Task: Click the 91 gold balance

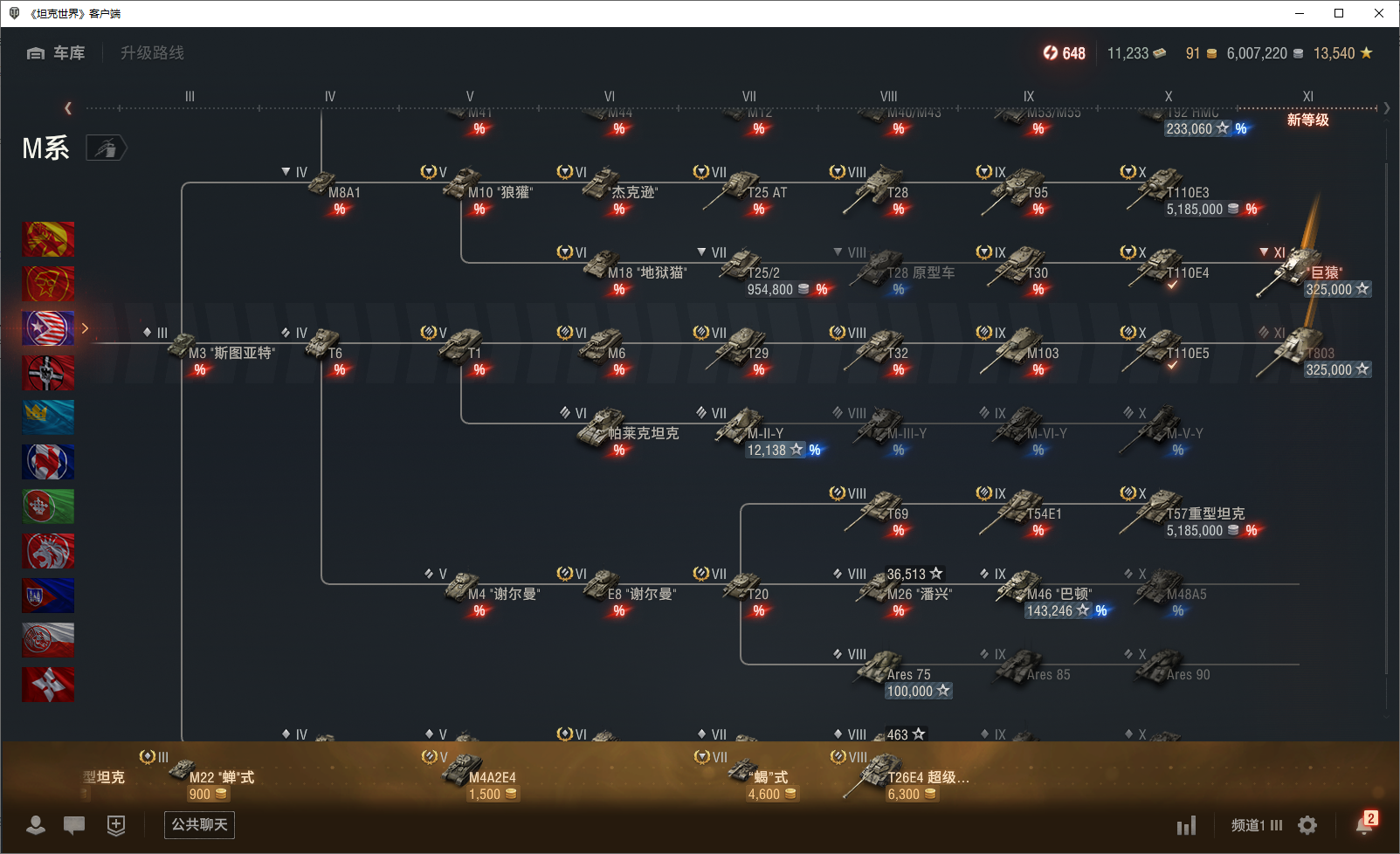Action: point(1201,53)
